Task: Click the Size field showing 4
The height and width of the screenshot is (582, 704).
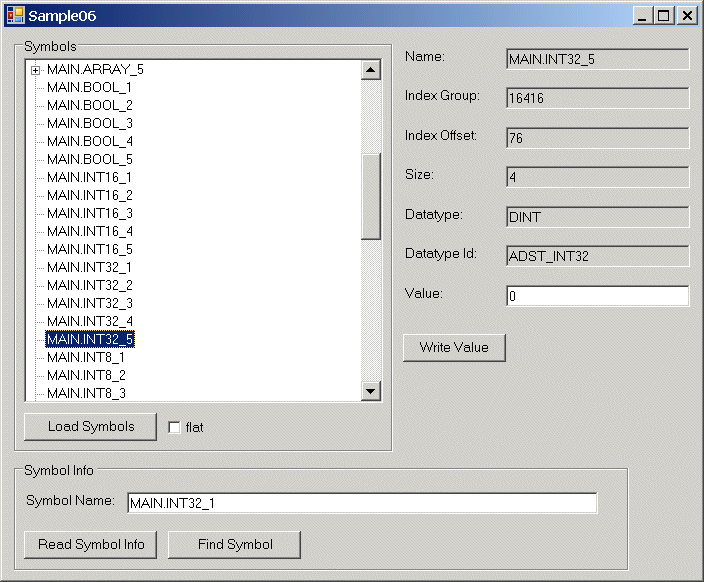Action: click(598, 177)
